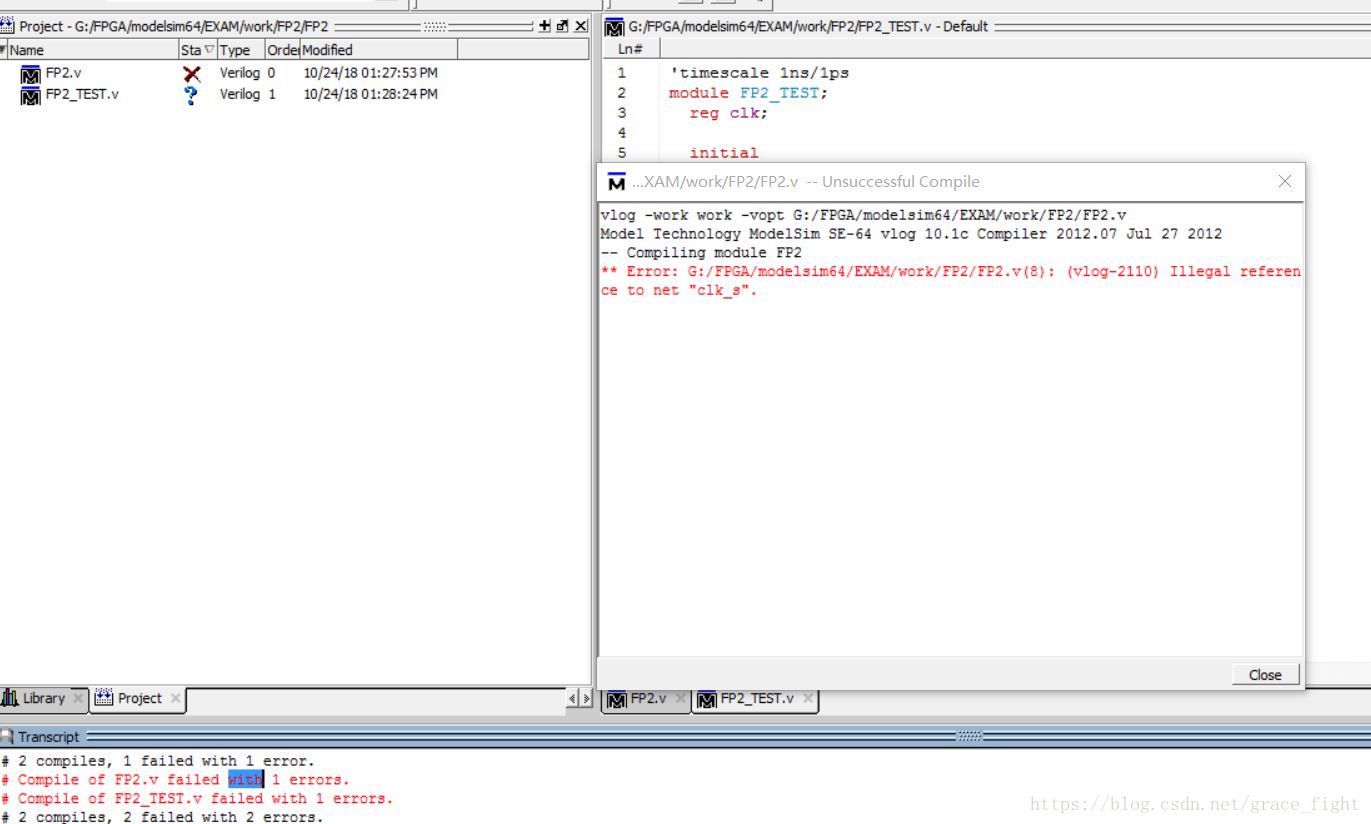Click the 'reg clk;' code line

[729, 113]
